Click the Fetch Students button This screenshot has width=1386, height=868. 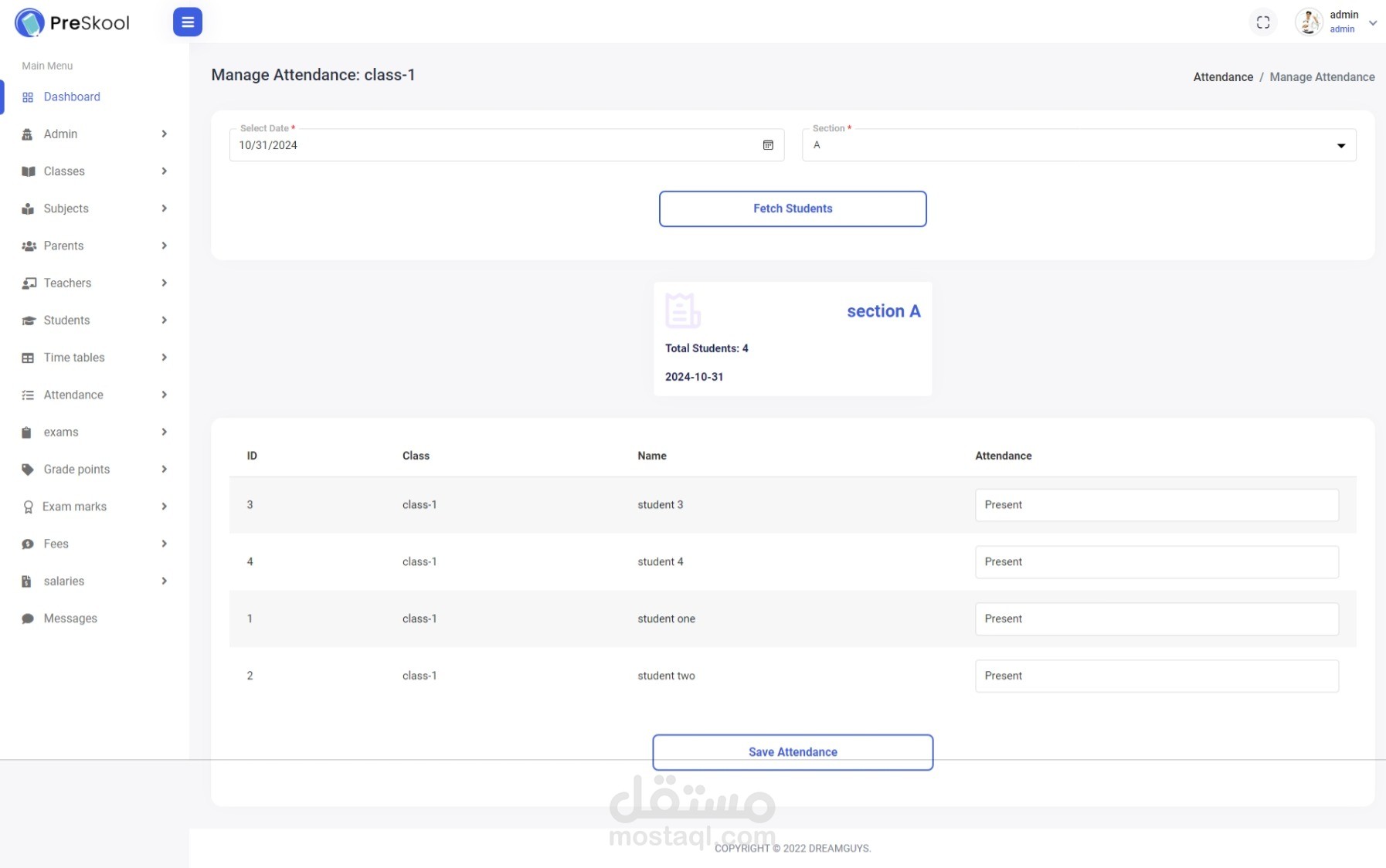[x=792, y=209]
